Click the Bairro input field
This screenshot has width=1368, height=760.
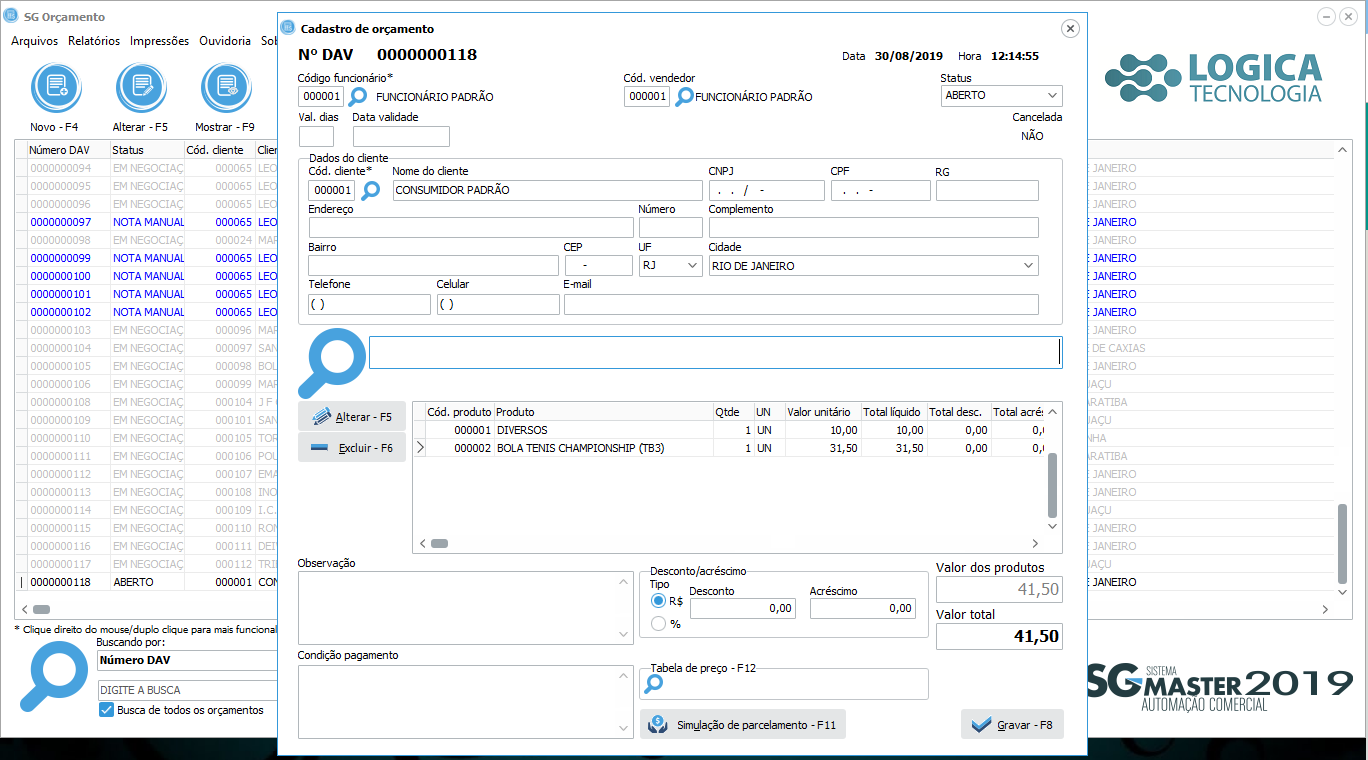click(x=434, y=266)
